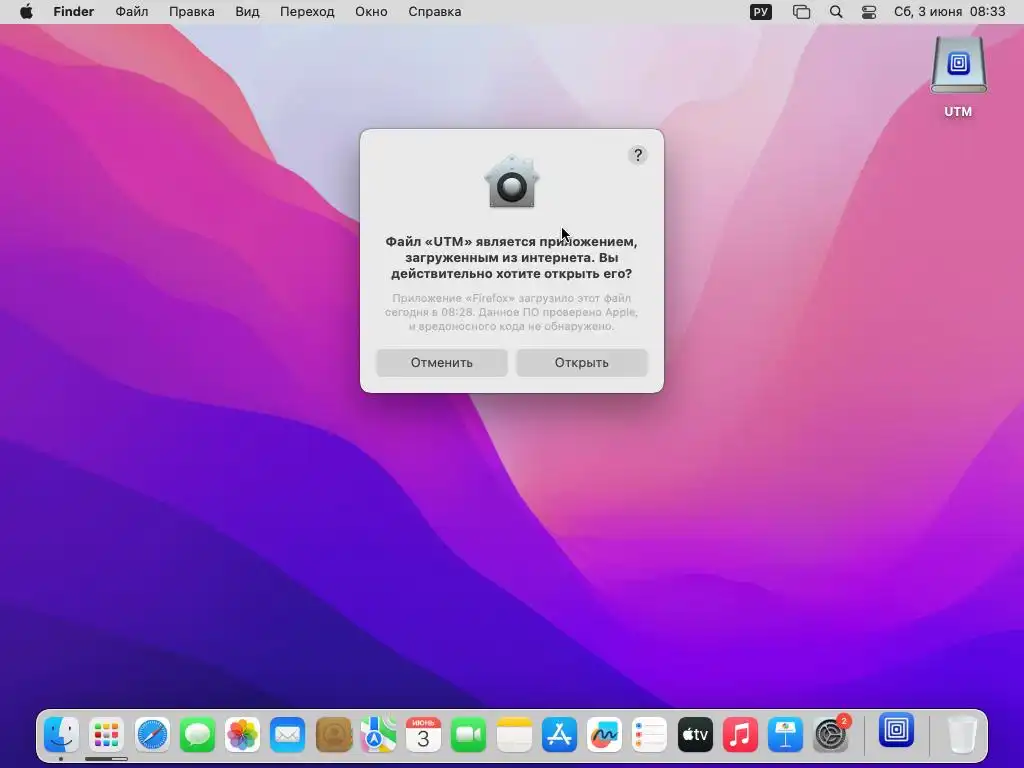
Task: Open the Правка menu
Action: (x=191, y=12)
